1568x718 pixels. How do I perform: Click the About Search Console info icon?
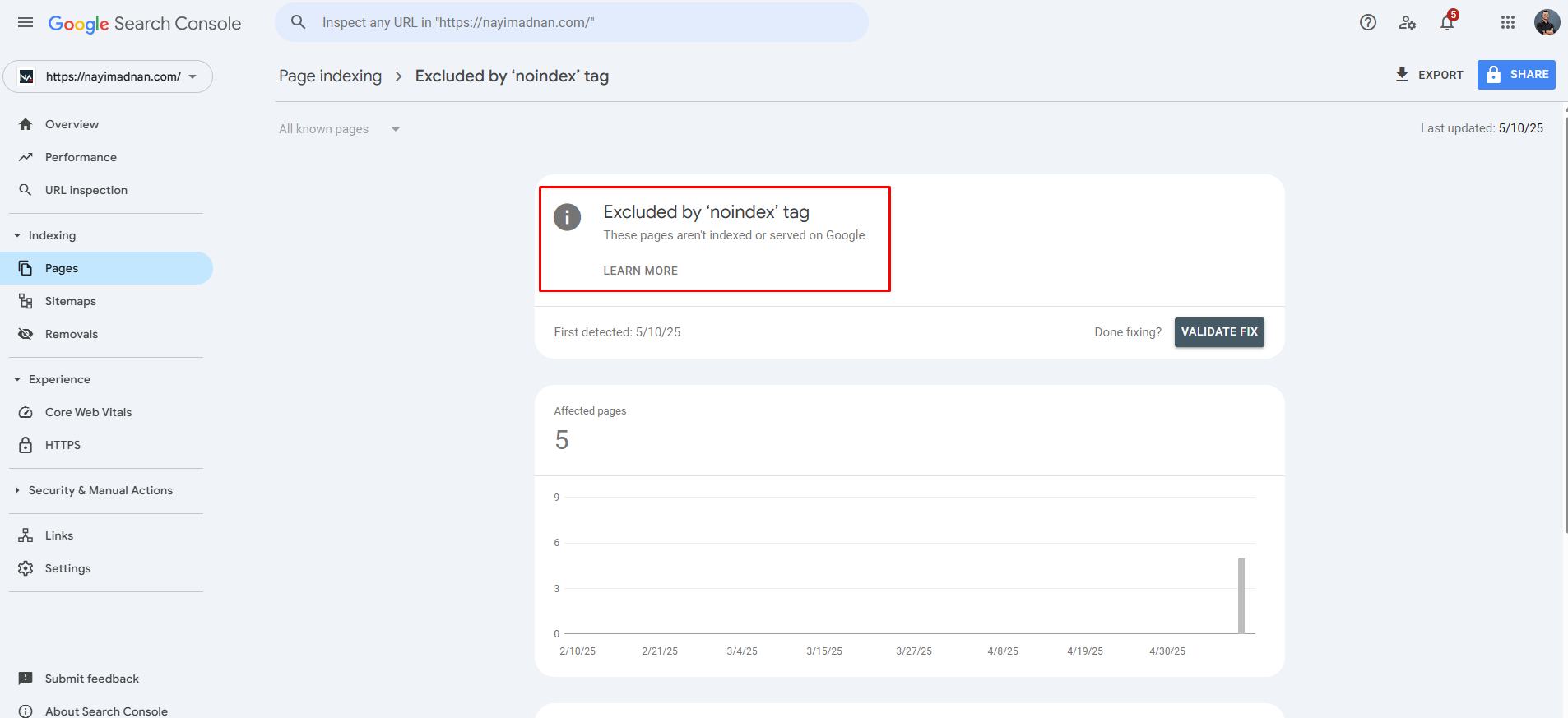point(26,711)
